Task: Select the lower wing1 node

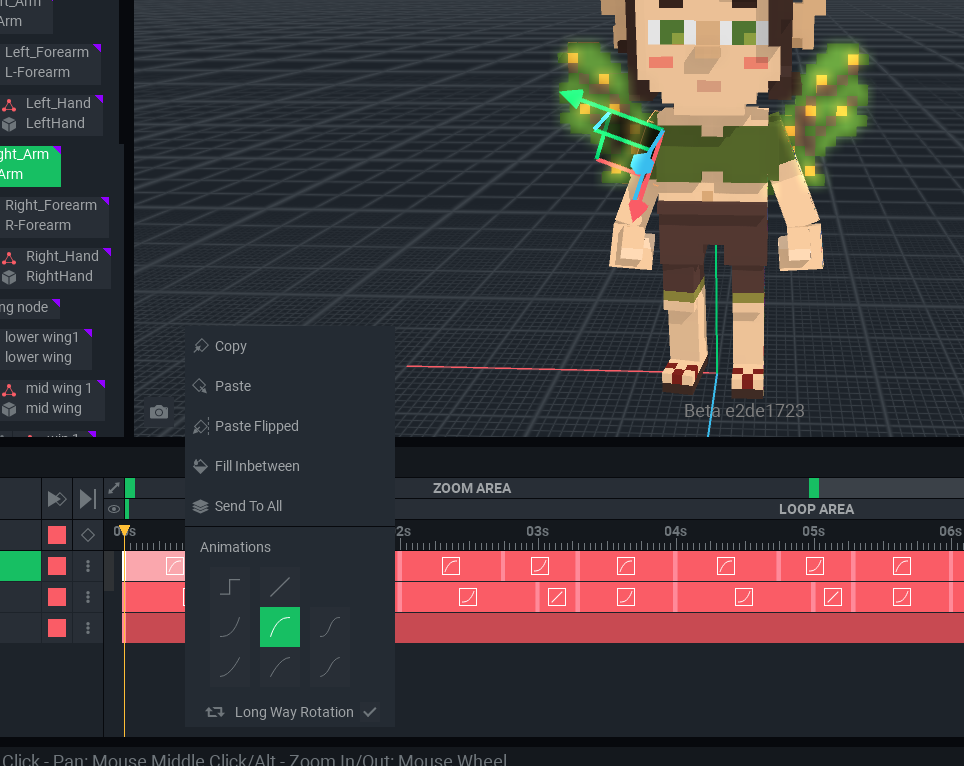Action: (x=45, y=347)
